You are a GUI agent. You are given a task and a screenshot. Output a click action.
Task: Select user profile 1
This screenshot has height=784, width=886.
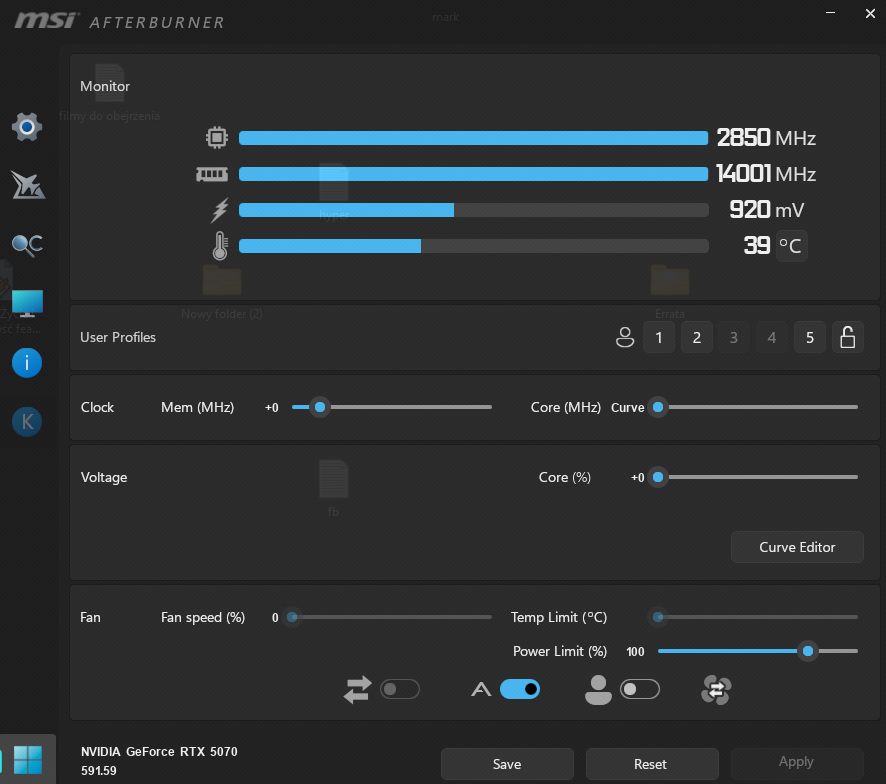point(658,337)
